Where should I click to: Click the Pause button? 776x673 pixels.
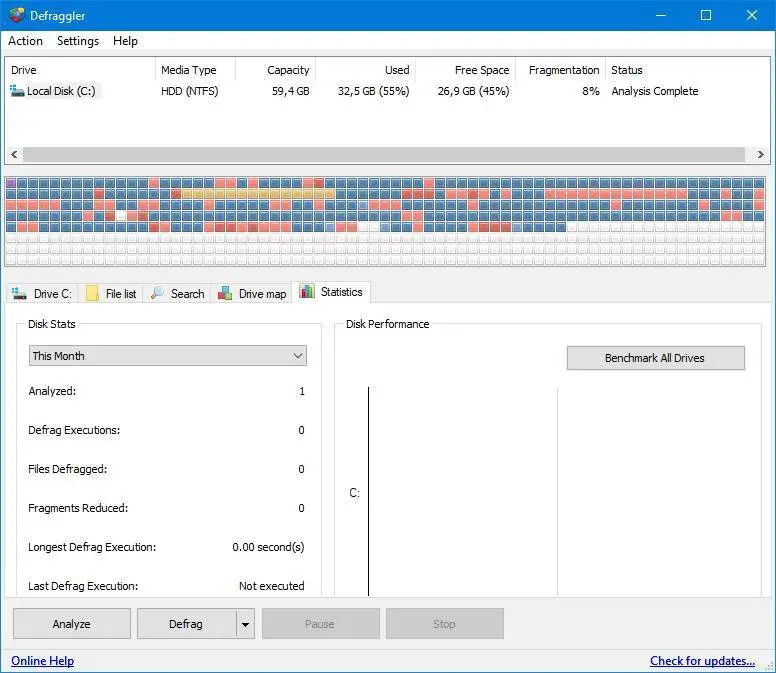click(321, 624)
